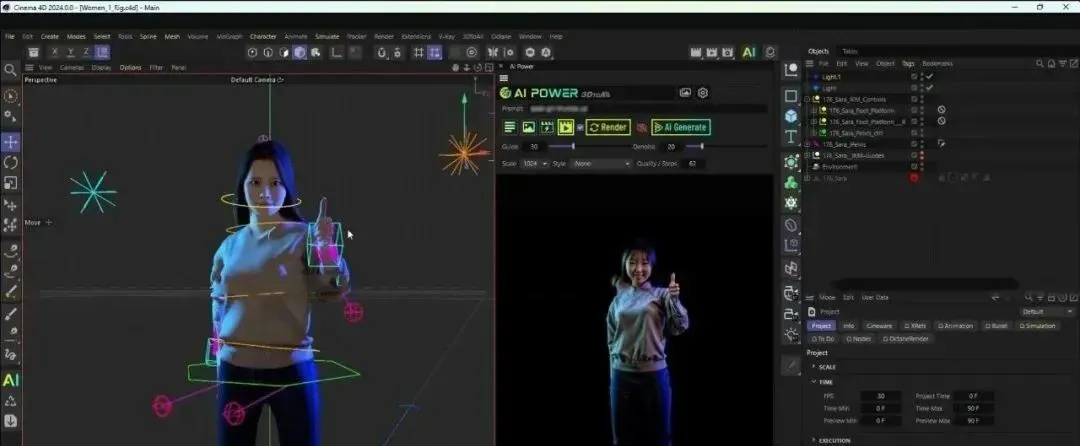Image resolution: width=1080 pixels, height=446 pixels.
Task: Open the Character menu
Action: (262, 36)
